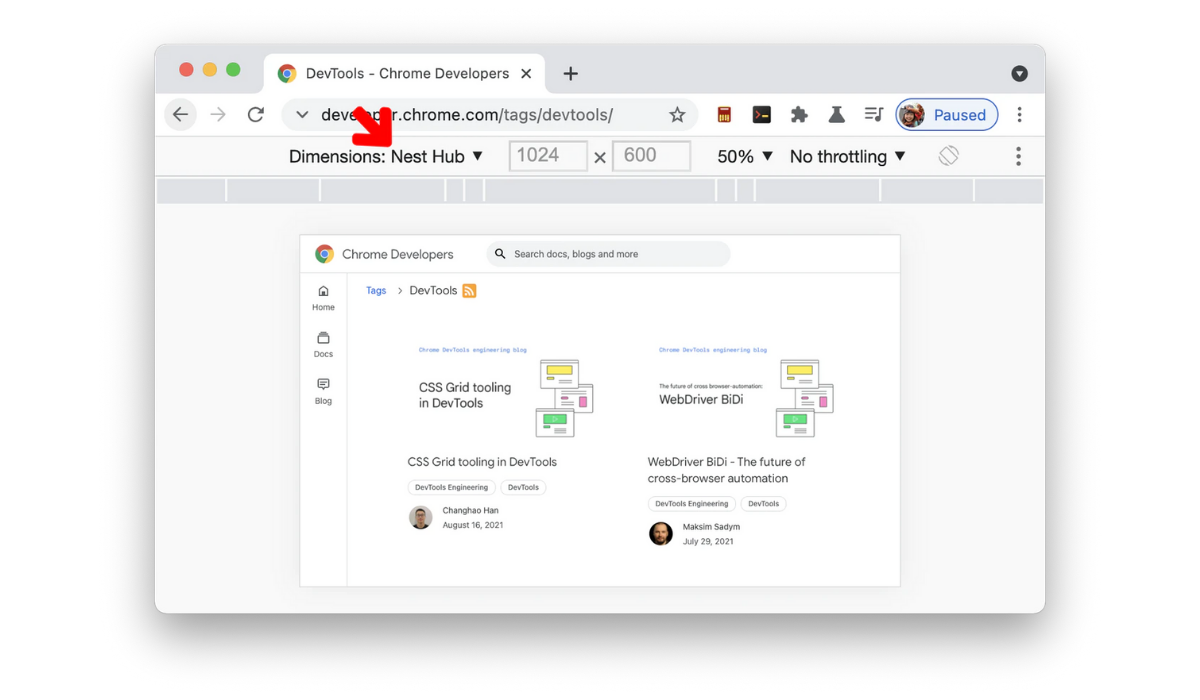Click the forward navigation arrow
Viewport: 1200px width, 700px height.
tap(218, 115)
